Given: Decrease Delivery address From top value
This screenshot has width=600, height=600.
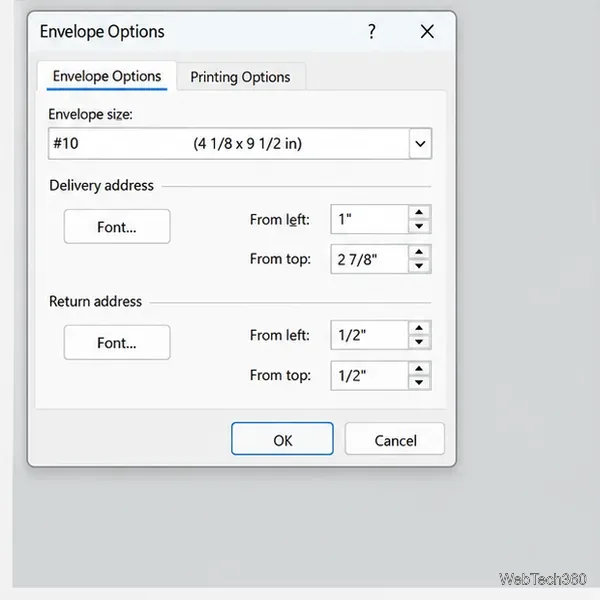Looking at the screenshot, I should pos(419,266).
